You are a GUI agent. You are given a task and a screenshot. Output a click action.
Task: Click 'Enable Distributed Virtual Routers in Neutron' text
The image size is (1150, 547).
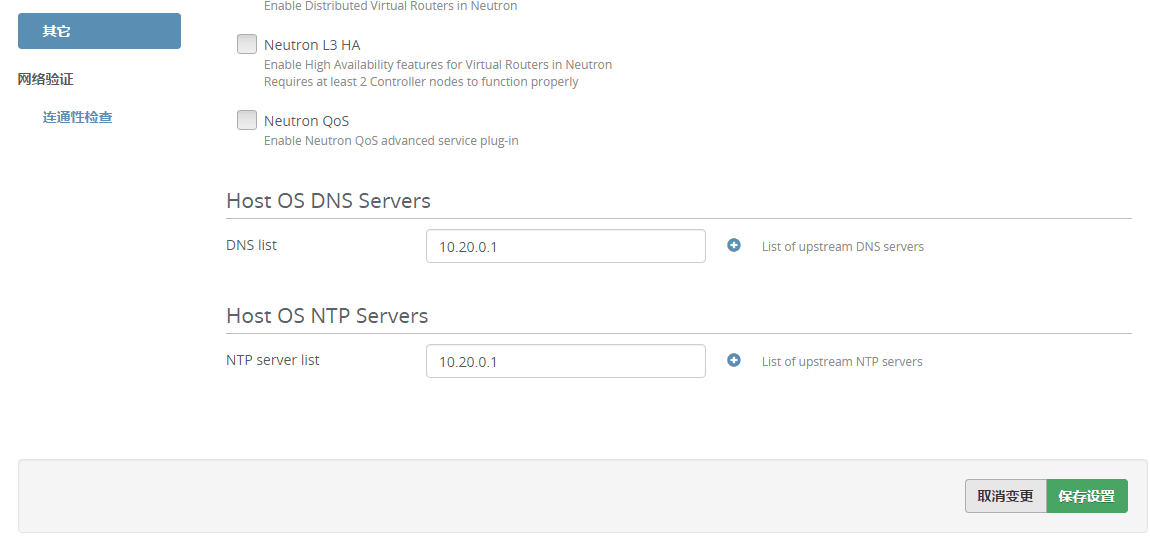click(x=390, y=6)
